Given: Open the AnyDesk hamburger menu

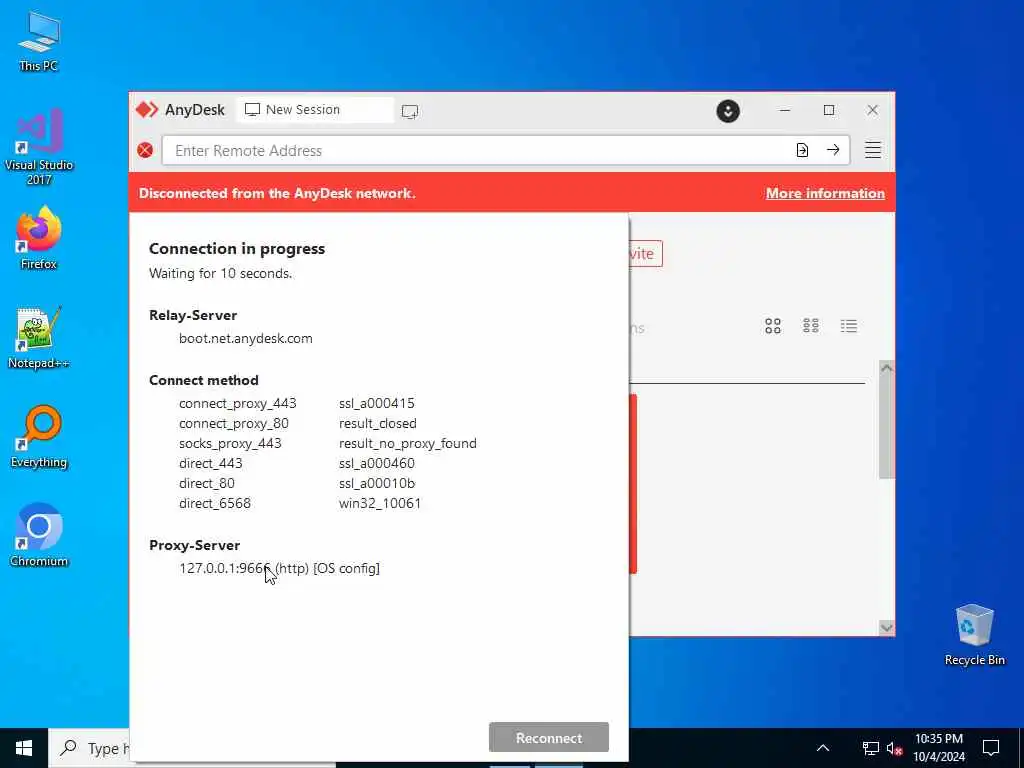Looking at the screenshot, I should coord(872,150).
